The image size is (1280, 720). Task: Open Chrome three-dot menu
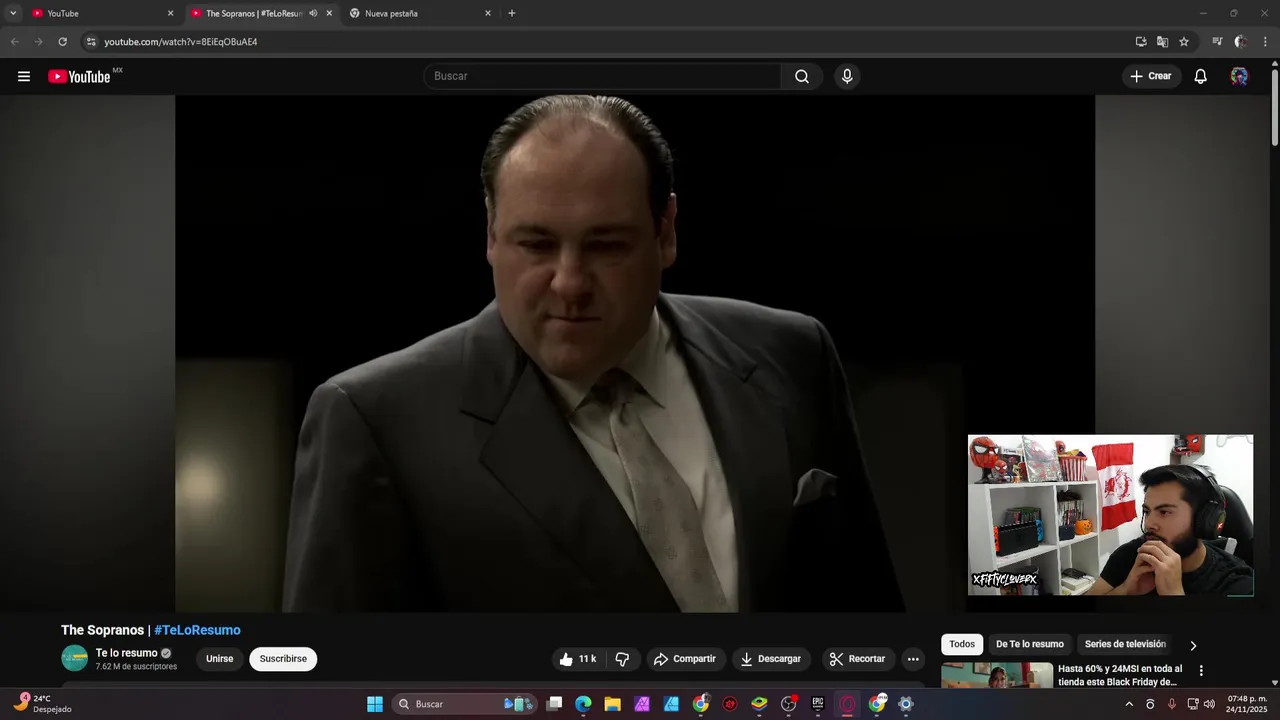click(x=1266, y=42)
